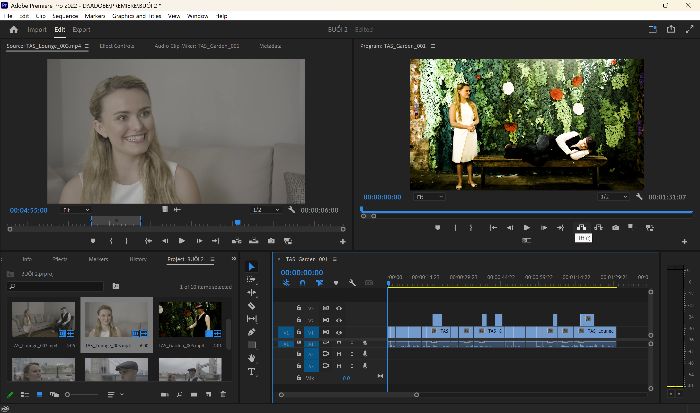Image resolution: width=700 pixels, height=413 pixels.
Task: Go to In point in Program monitor
Action: (493, 228)
